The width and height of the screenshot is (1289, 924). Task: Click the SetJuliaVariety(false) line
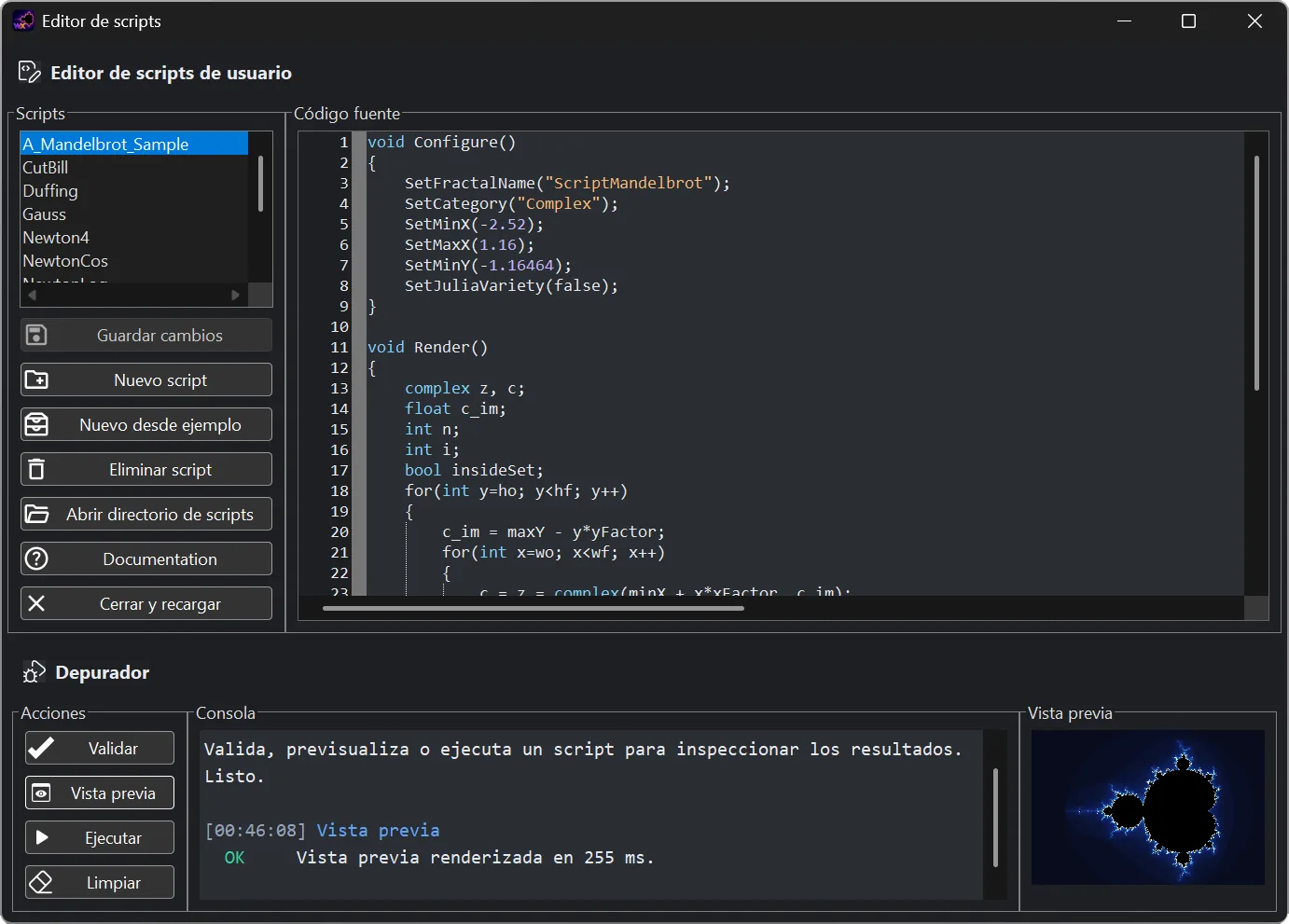pyautogui.click(x=511, y=285)
